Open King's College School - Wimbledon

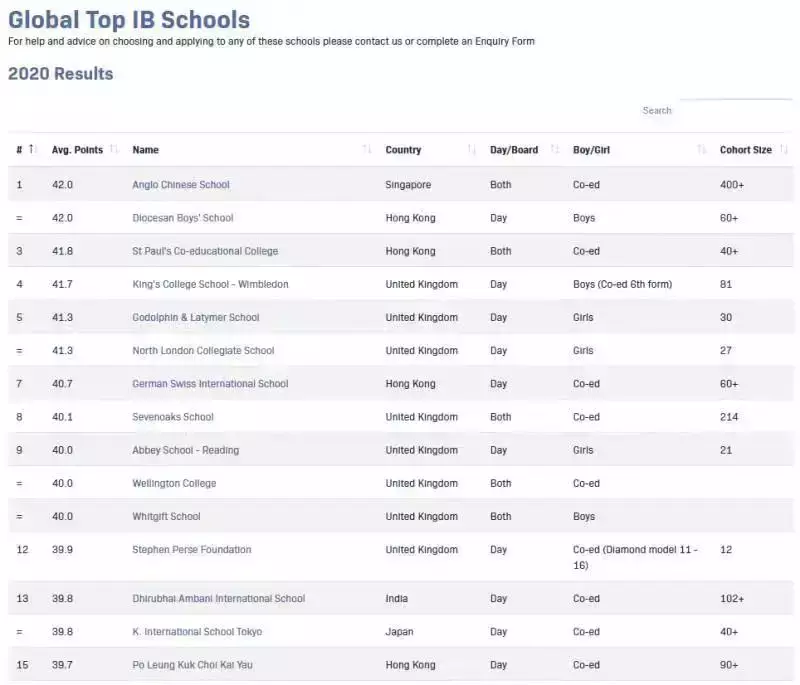(x=210, y=284)
